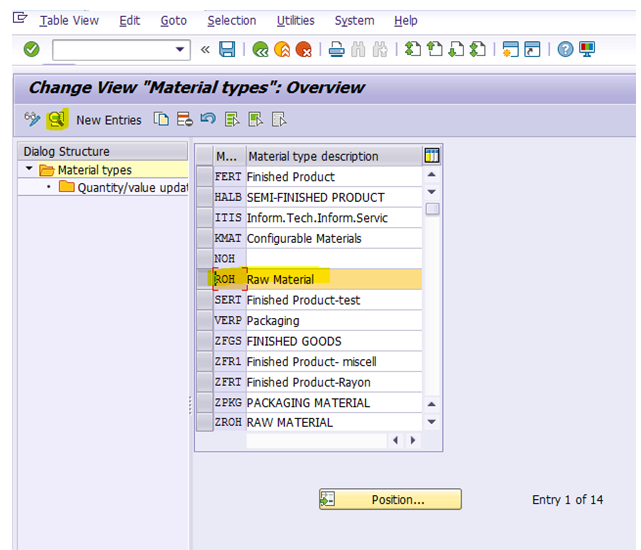The height and width of the screenshot is (550, 641).
Task: Open the Selection menu
Action: coord(232,20)
